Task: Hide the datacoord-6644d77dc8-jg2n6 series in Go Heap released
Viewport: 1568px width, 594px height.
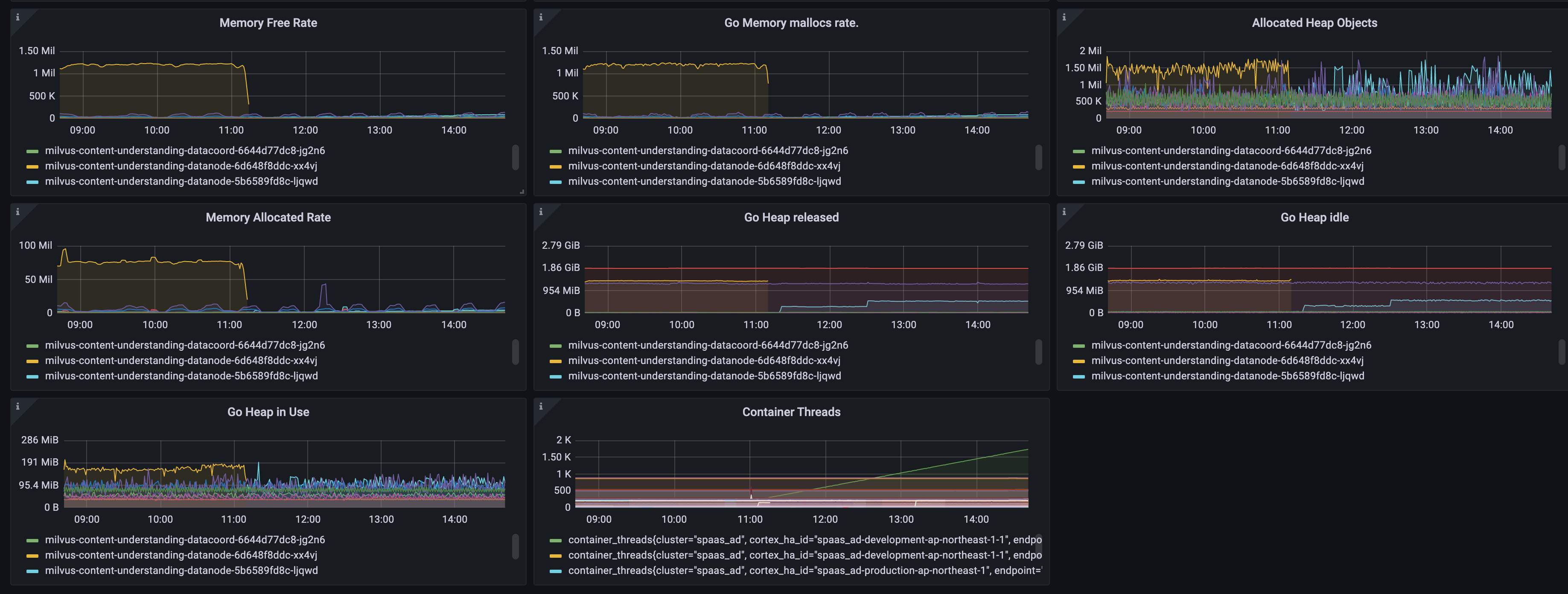Action: click(708, 344)
